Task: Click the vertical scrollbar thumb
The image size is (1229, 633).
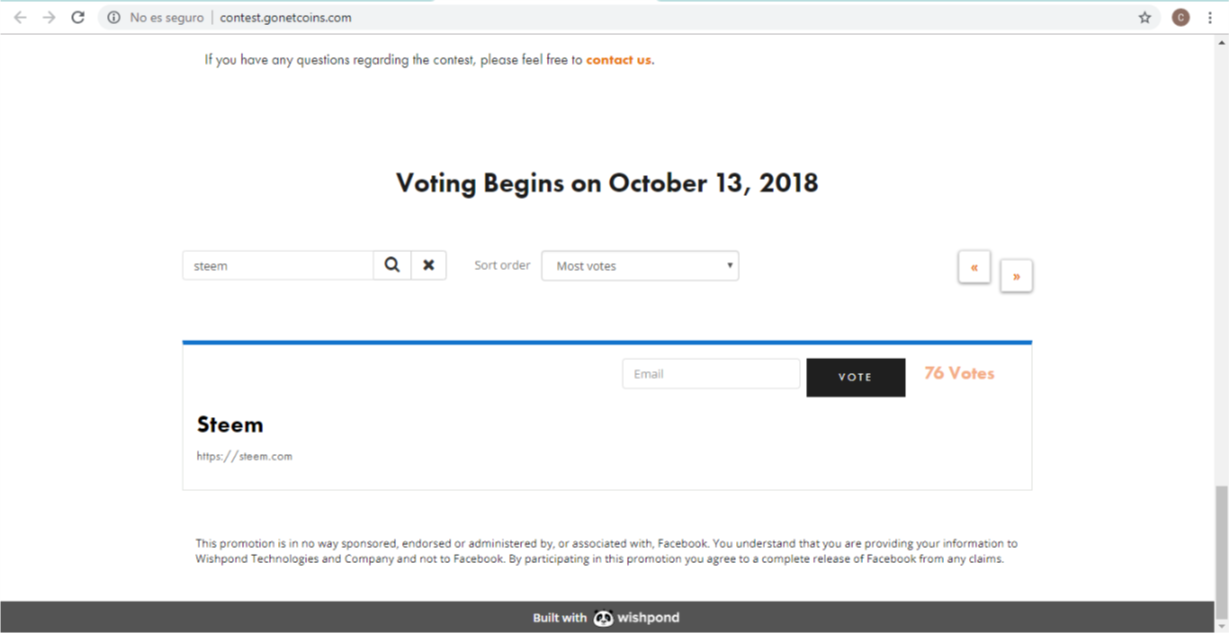Action: click(x=1220, y=540)
